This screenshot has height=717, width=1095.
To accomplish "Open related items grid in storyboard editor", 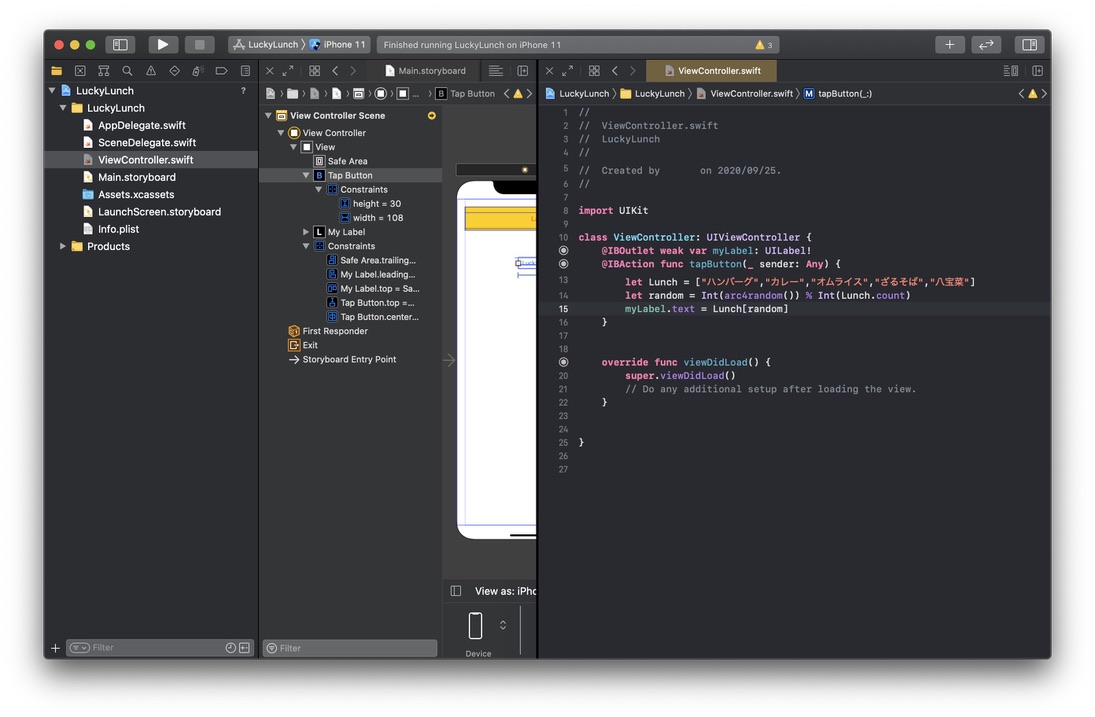I will pos(315,71).
